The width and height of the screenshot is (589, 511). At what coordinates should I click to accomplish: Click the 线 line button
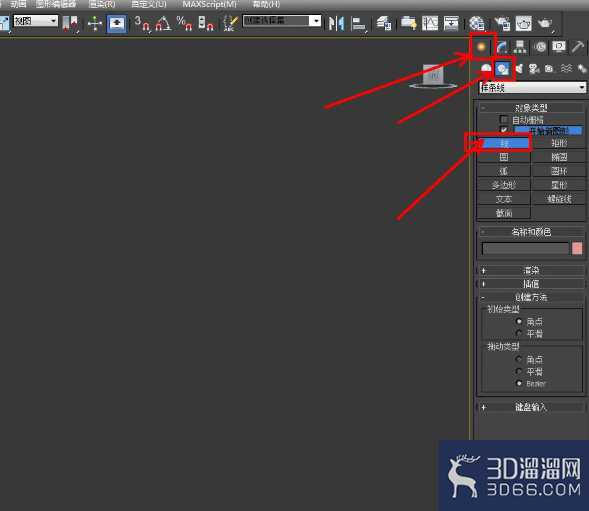(x=504, y=143)
